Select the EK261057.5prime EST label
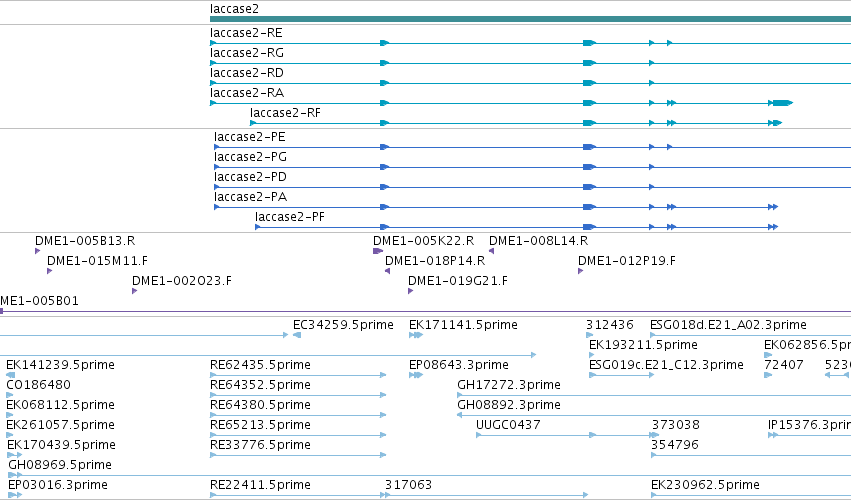This screenshot has height=500, width=851. pyautogui.click(x=60, y=426)
